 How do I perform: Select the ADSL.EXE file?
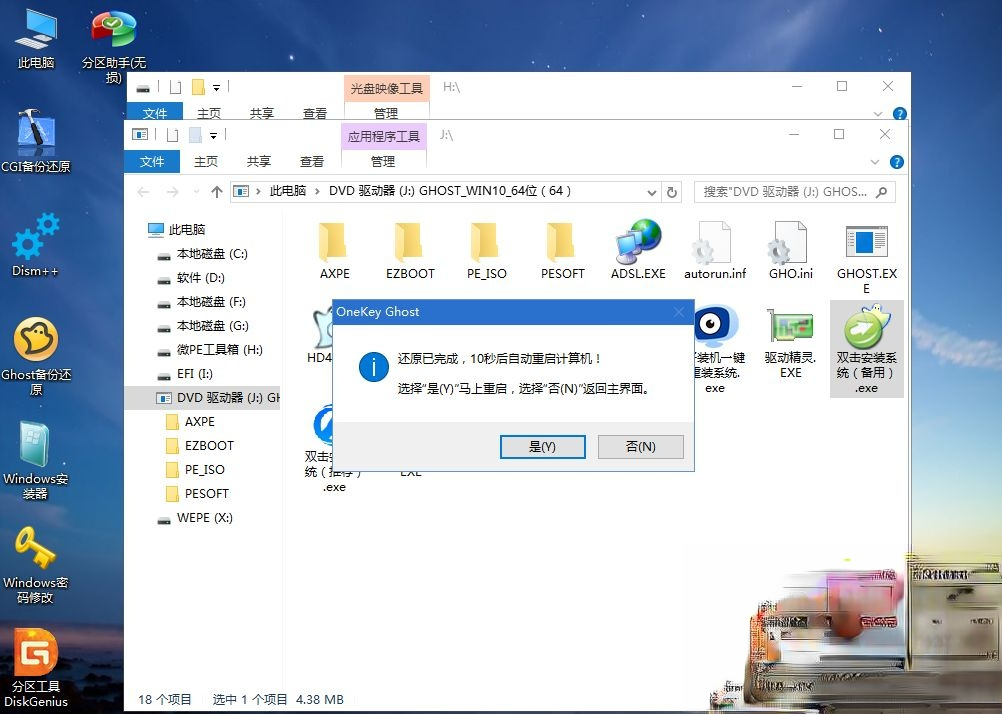click(638, 250)
